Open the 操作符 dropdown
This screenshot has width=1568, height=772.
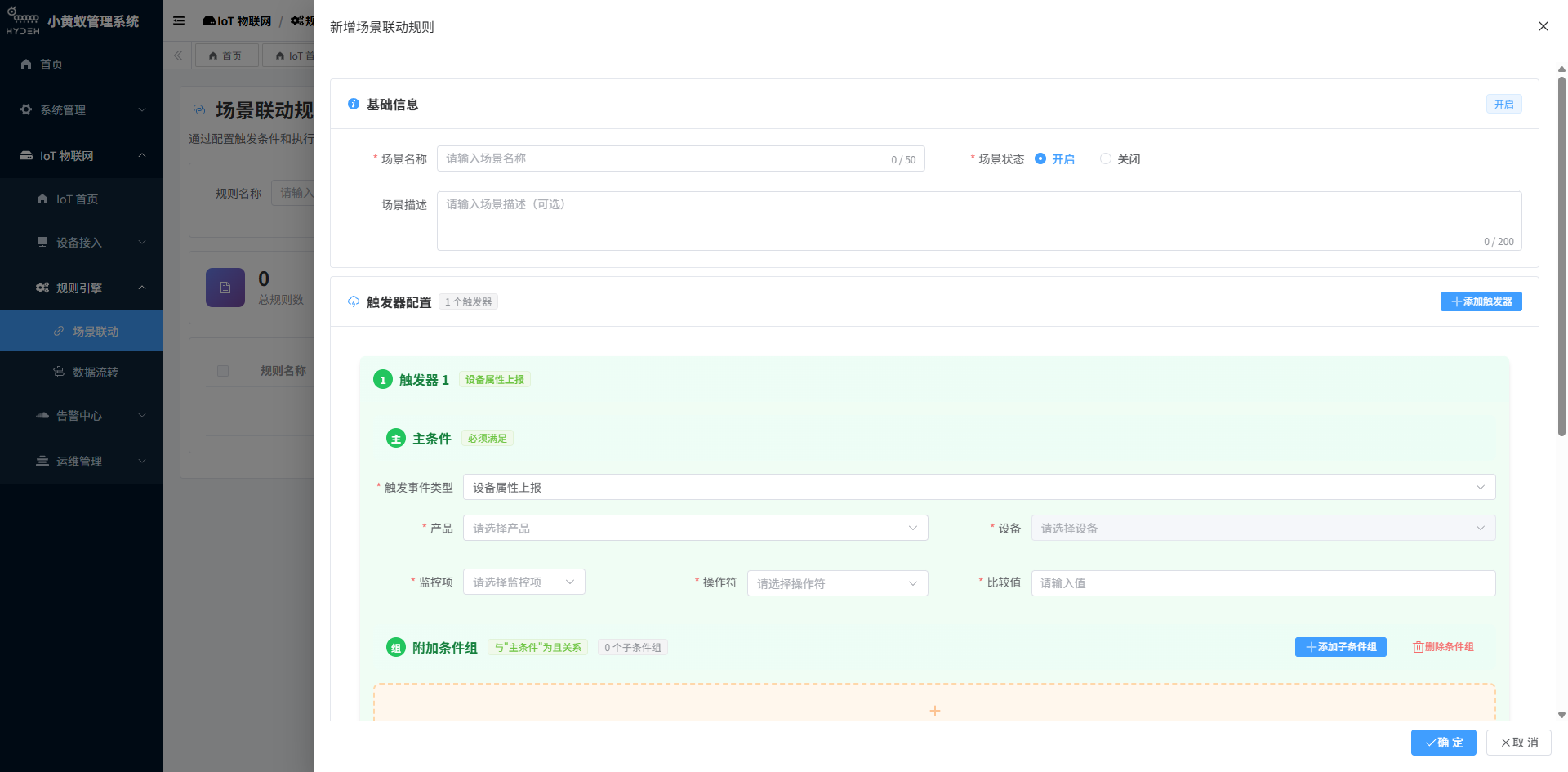(837, 583)
